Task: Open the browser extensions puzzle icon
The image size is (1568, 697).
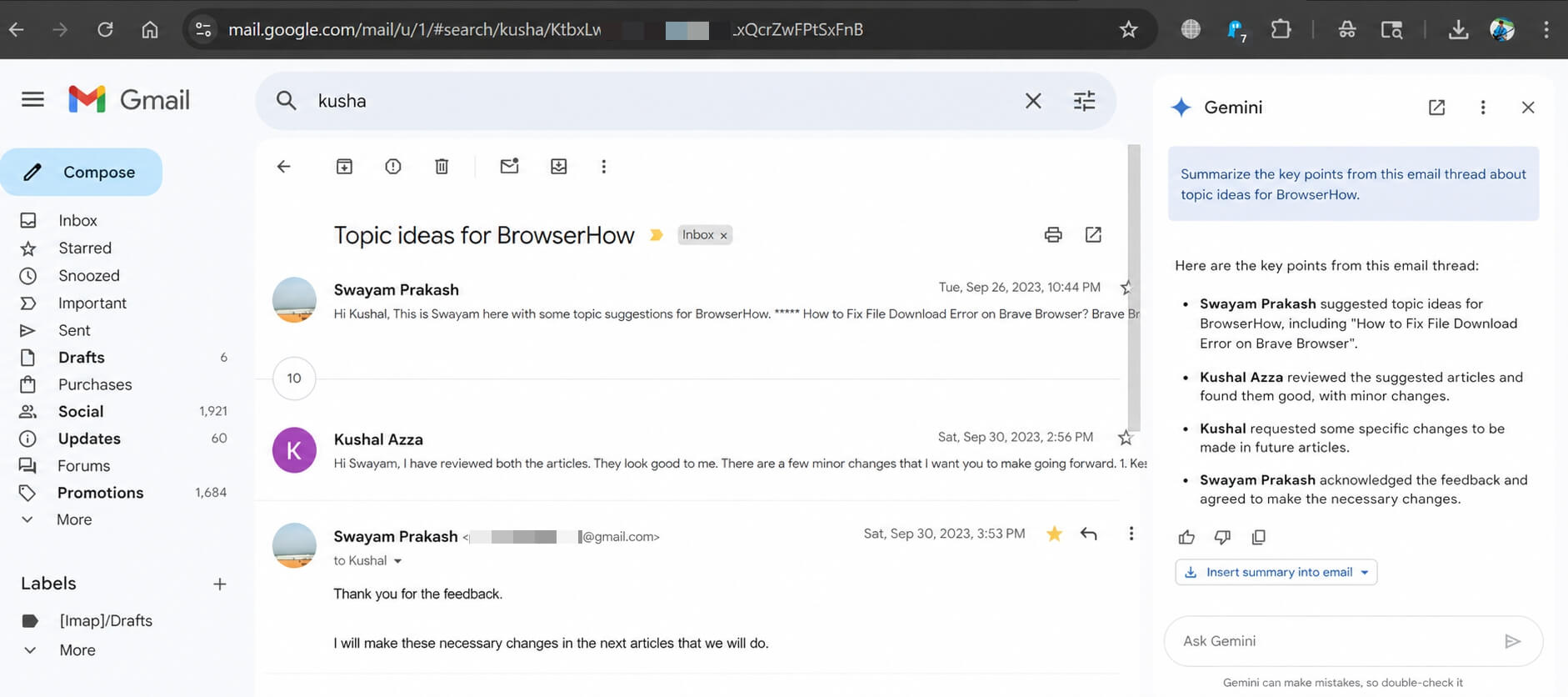Action: point(1281,30)
